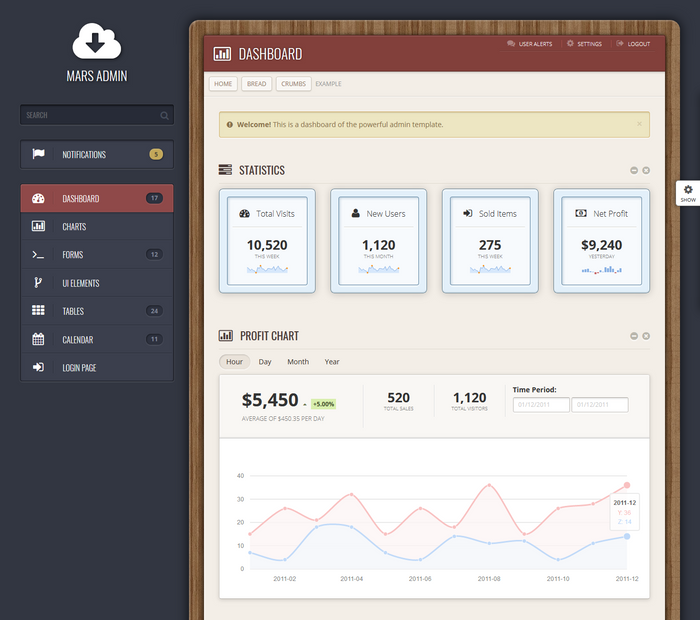The image size is (700, 620).
Task: Click the Net Profit money icon
Action: [x=581, y=213]
